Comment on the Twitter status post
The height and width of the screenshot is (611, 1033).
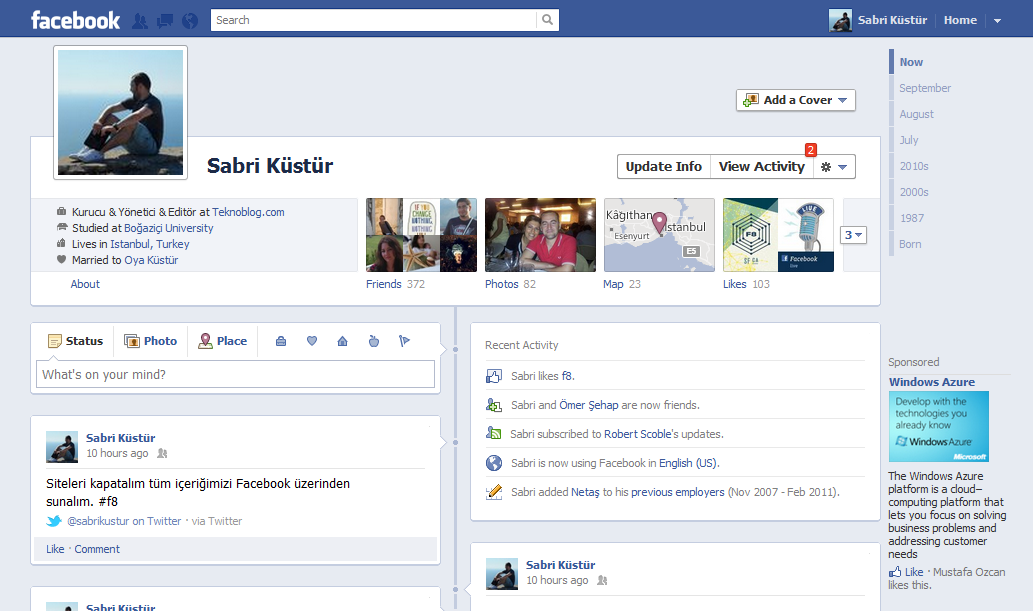tap(97, 549)
